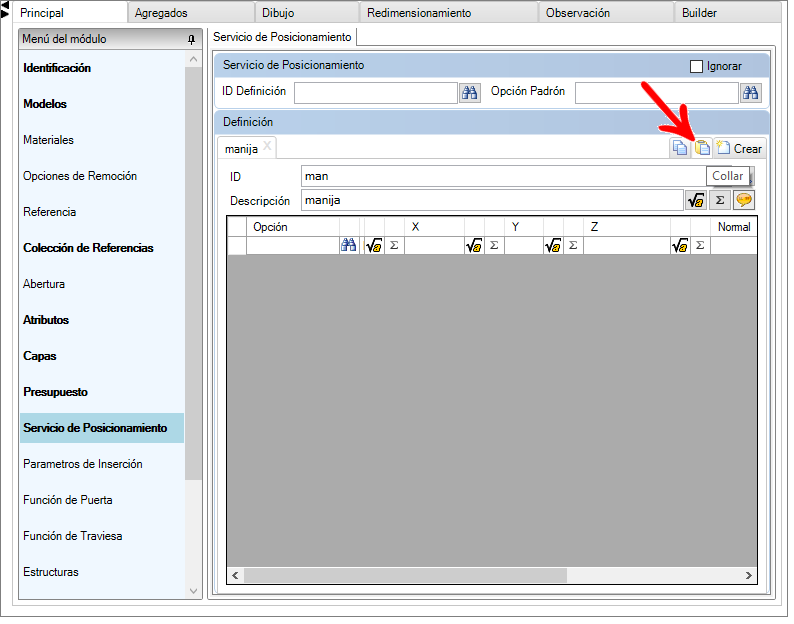Open Atributos menu entry
794x624 pixels.
[x=46, y=320]
